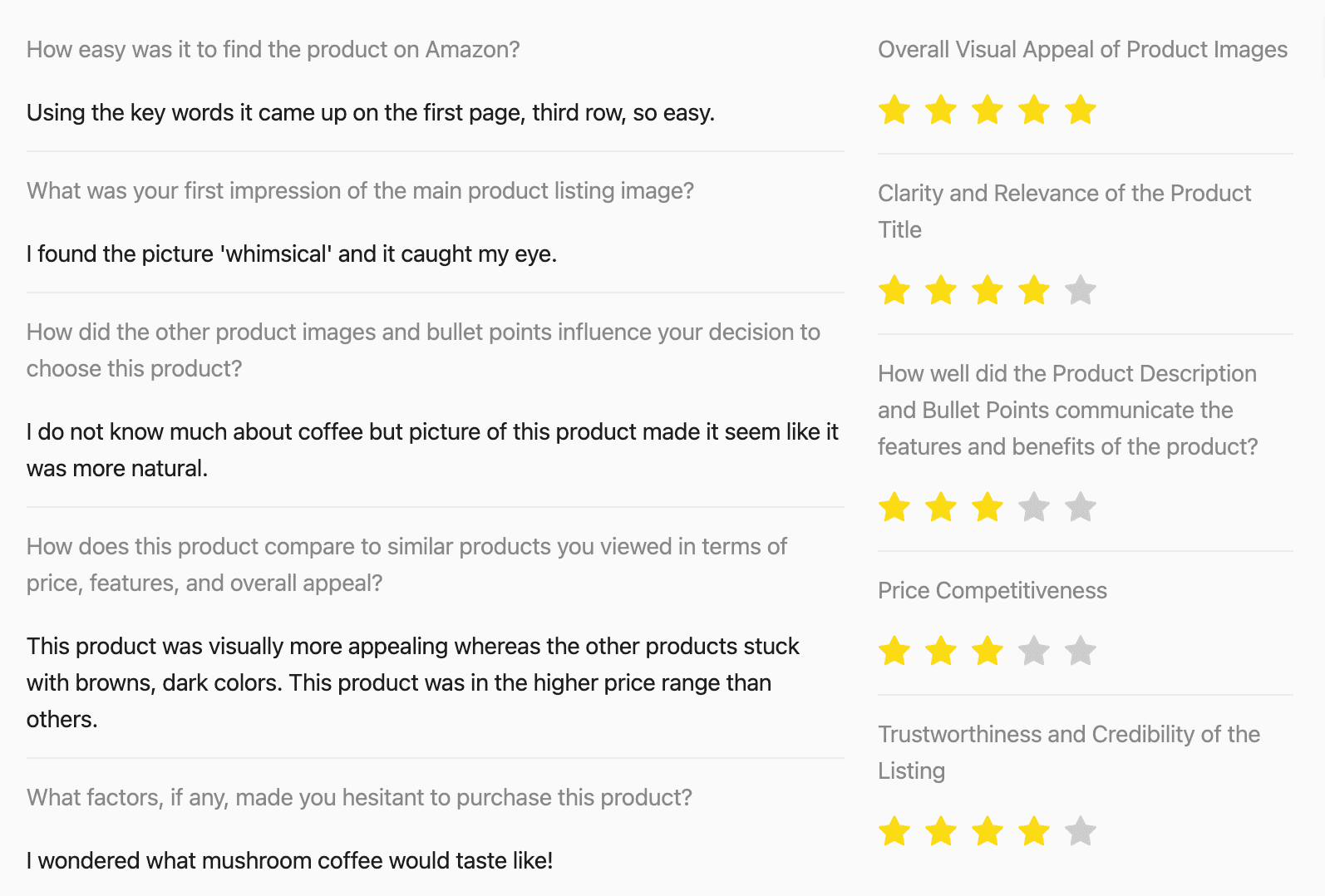Select the fourth star under Trustworthiness and Credibility
1325x896 pixels.
[x=1034, y=831]
